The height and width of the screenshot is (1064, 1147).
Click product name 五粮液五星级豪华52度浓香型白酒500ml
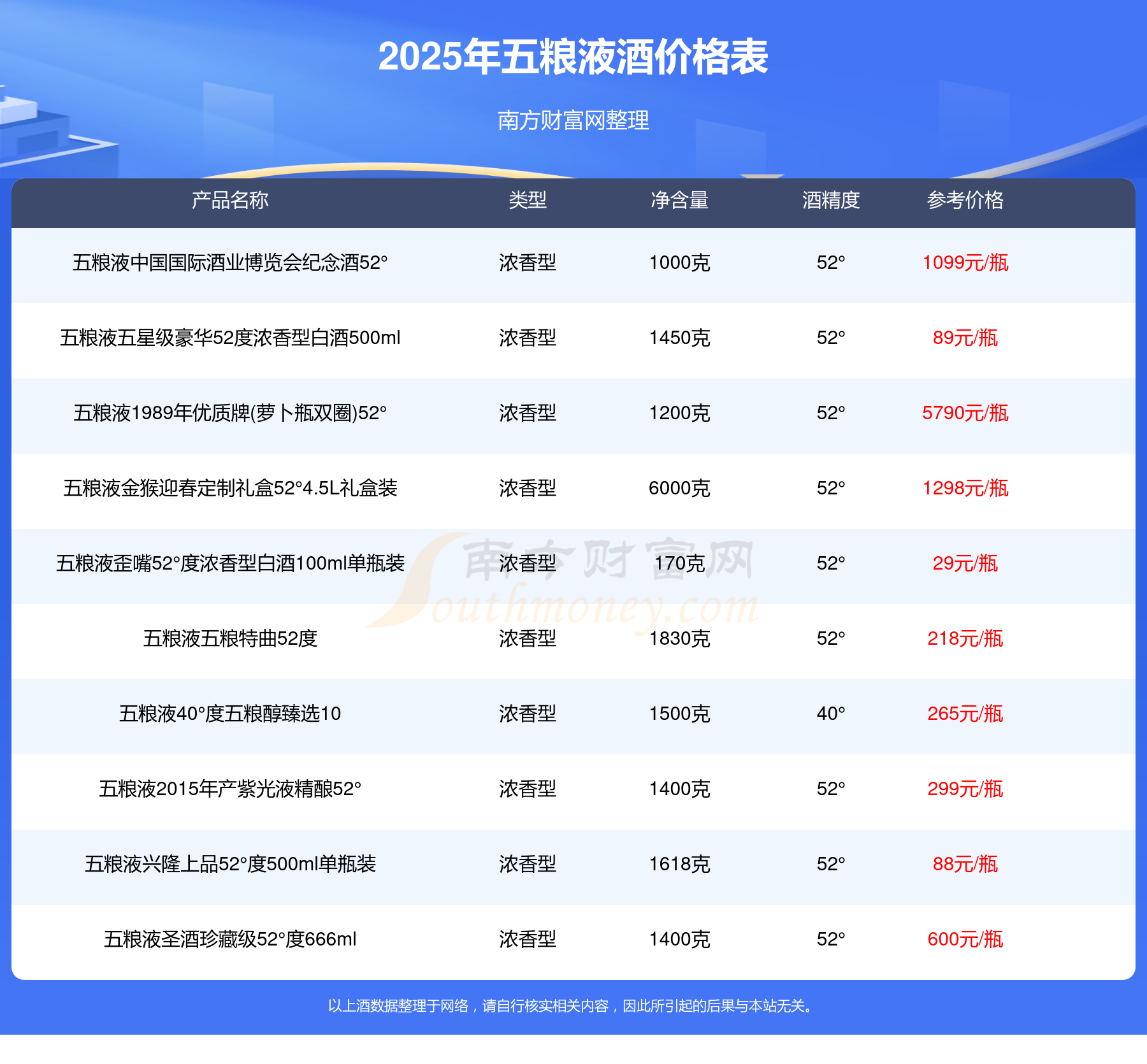(x=230, y=338)
